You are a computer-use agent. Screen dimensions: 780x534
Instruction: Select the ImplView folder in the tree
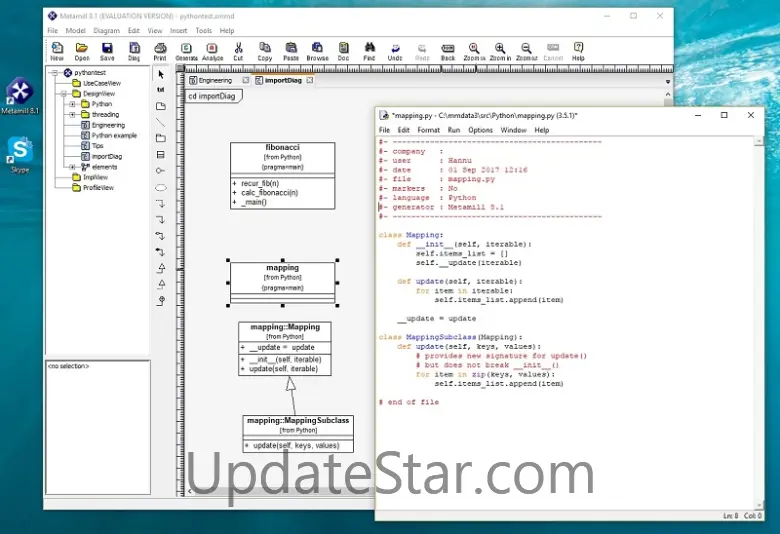(95, 177)
